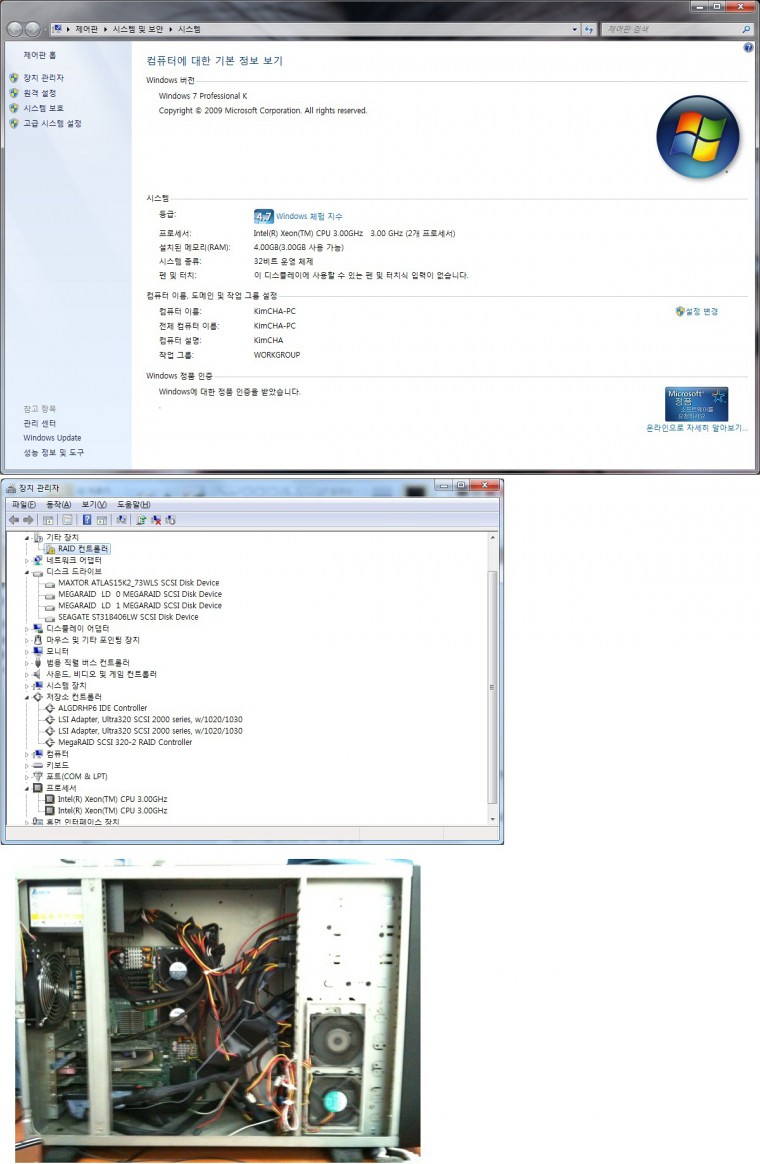The image size is (760, 1164).
Task: Open the Properties icon in Device Manager toolbar
Action: [67, 520]
